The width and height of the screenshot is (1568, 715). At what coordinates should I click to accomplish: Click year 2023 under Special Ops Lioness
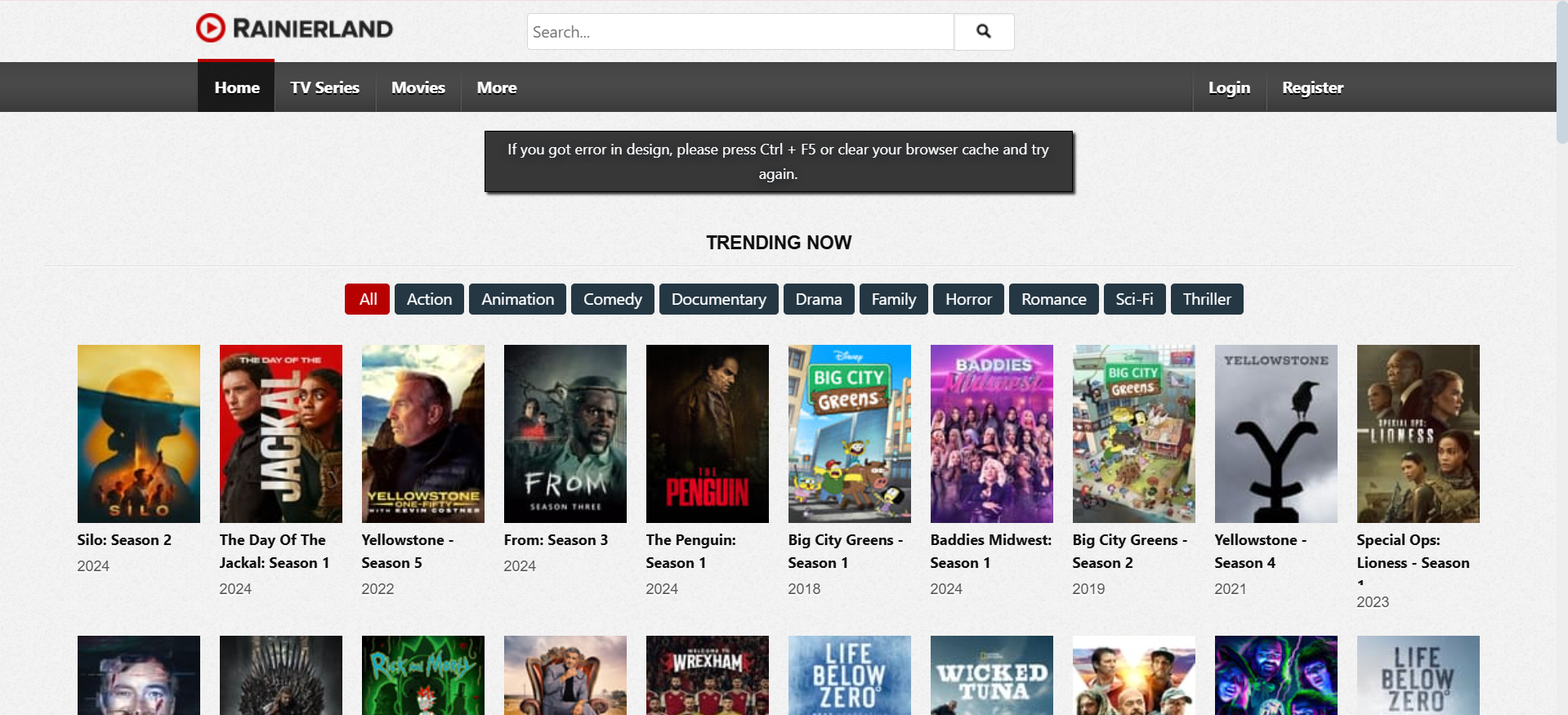(x=1373, y=602)
